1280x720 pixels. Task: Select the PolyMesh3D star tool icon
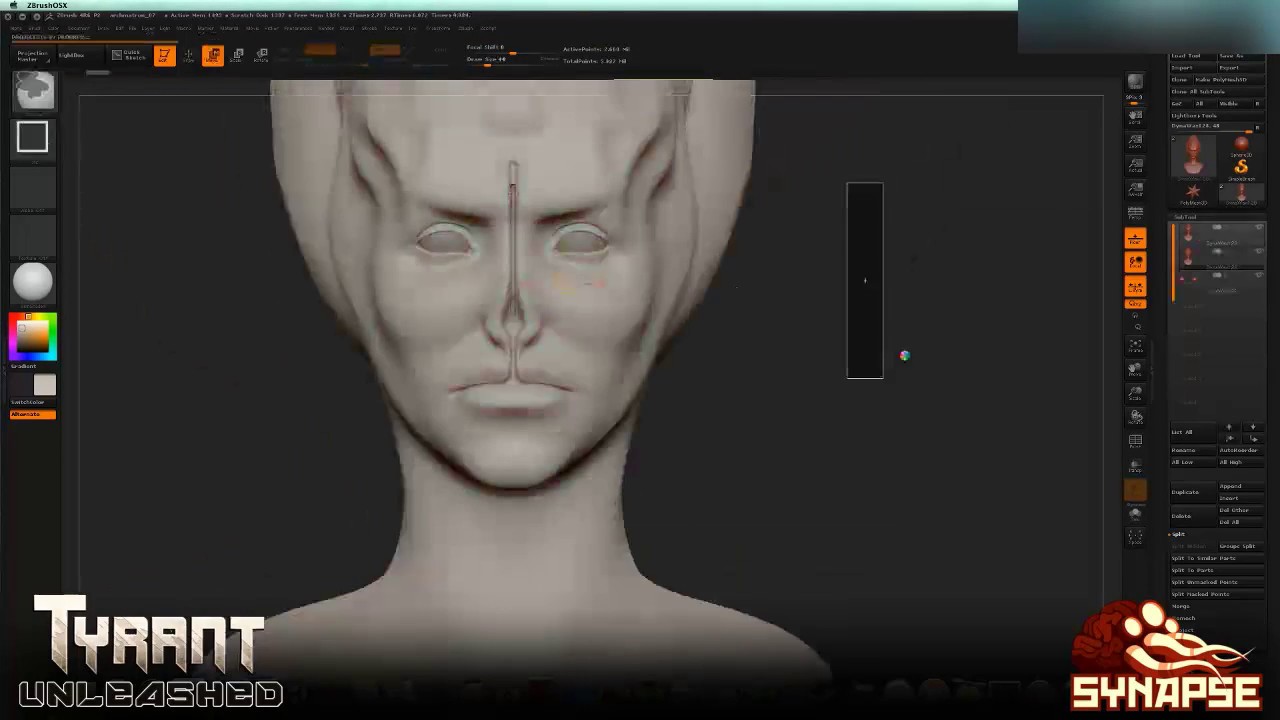tap(1193, 192)
